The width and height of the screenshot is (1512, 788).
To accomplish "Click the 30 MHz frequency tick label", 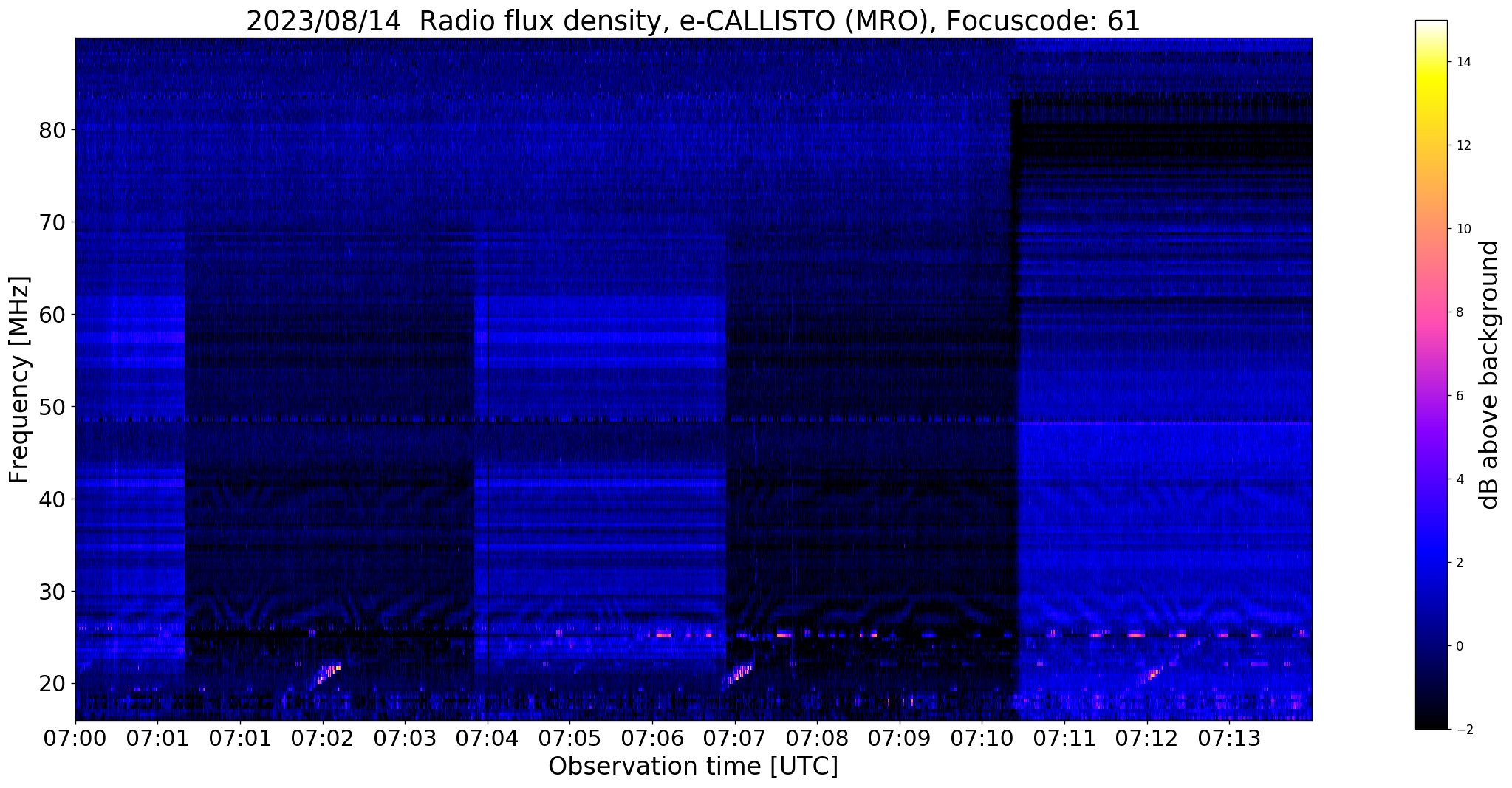I will pos(52,592).
